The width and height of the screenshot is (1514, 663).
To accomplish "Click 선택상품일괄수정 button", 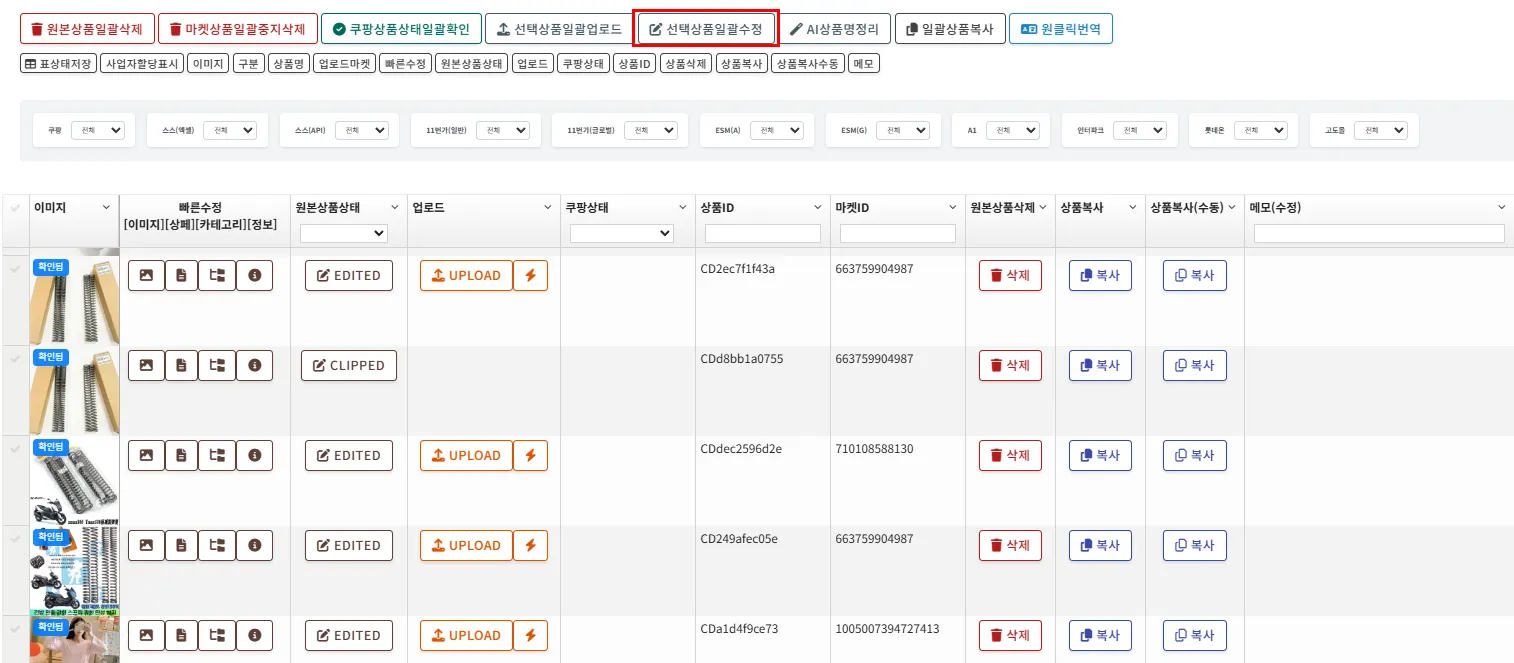I will tap(706, 29).
